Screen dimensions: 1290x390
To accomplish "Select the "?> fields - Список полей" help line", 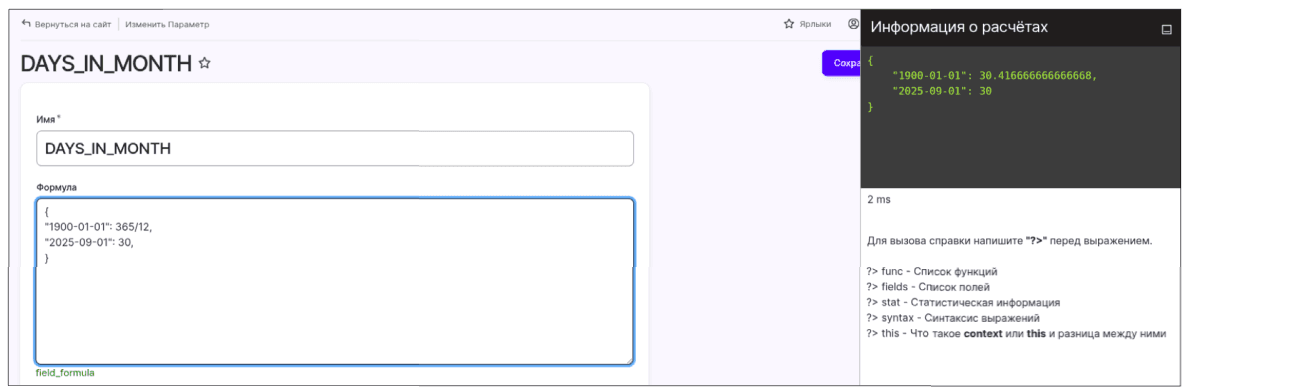I will [x=927, y=287].
